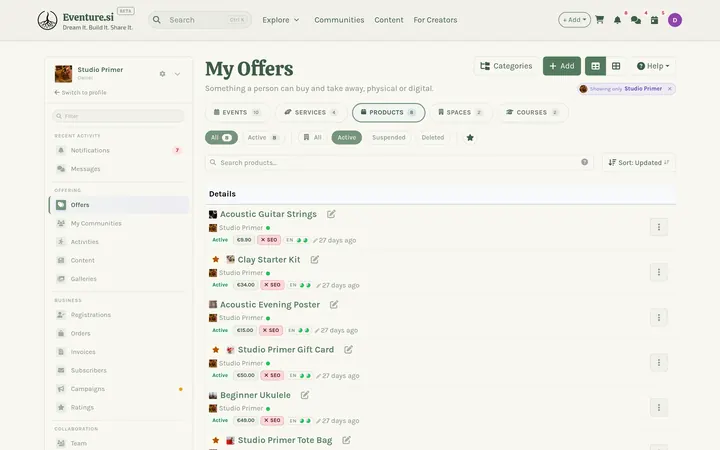Viewport: 720px width, 450px height.
Task: Edit Studio Primer Gift Card pencil icon
Action: [x=349, y=349]
